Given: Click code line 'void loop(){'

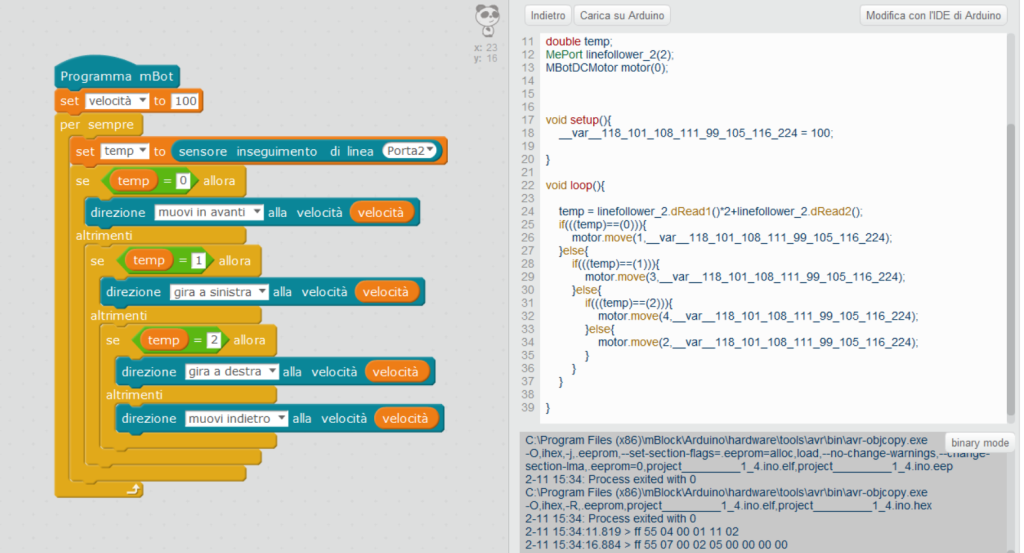Looking at the screenshot, I should pyautogui.click(x=575, y=185).
